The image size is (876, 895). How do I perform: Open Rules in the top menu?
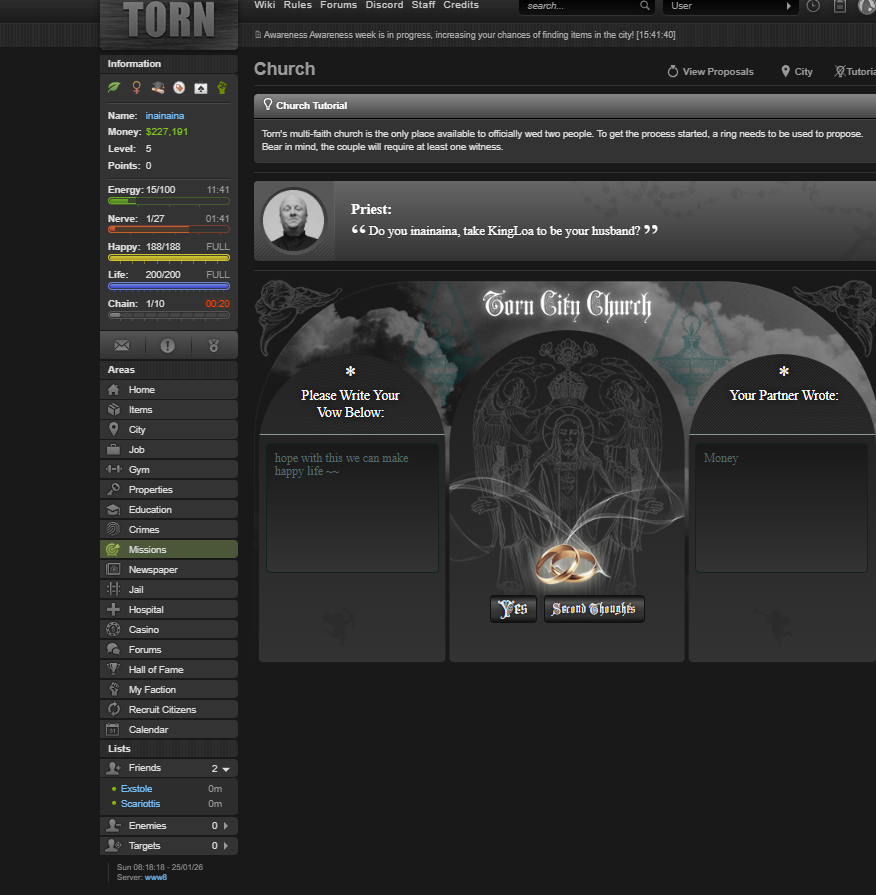pyautogui.click(x=298, y=5)
